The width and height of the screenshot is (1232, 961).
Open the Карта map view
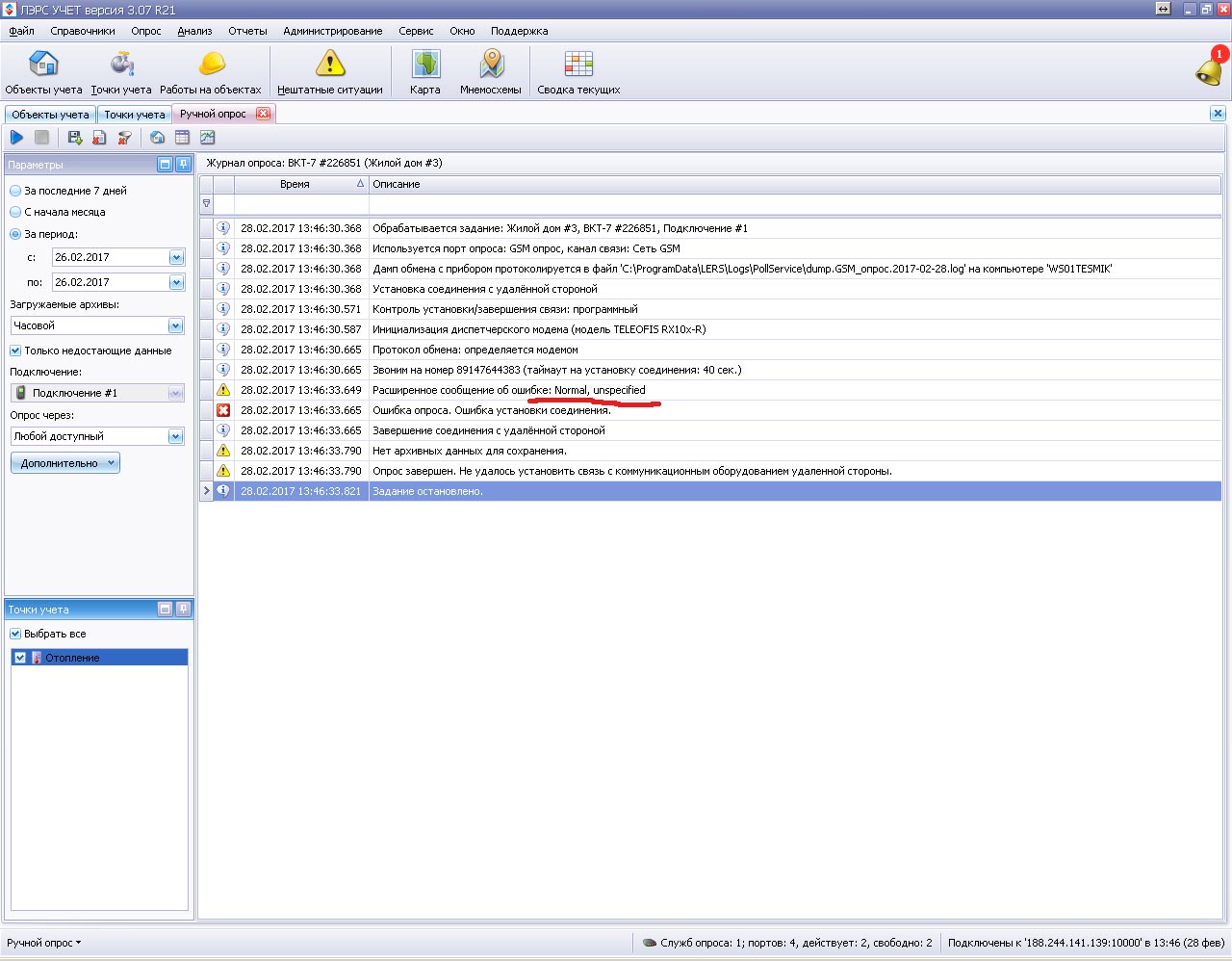pos(425,72)
